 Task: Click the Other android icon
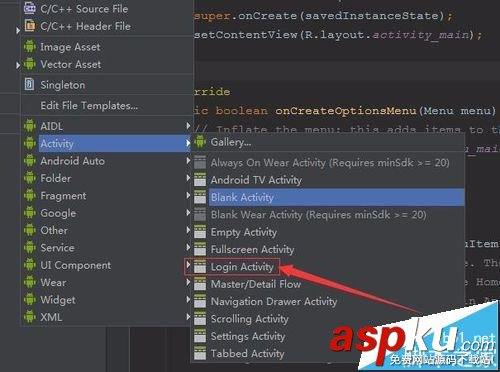(x=30, y=230)
